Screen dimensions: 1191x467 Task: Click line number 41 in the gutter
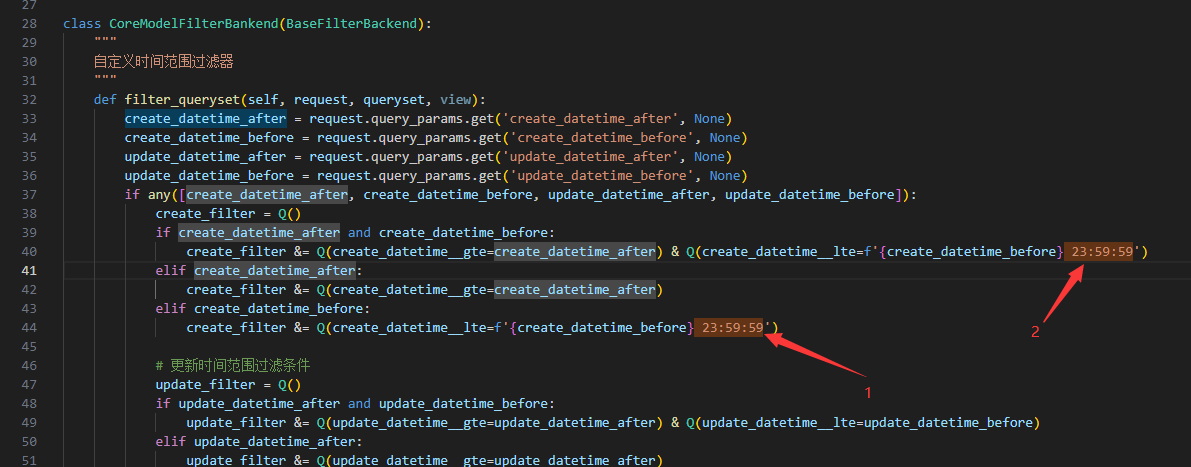pos(30,270)
